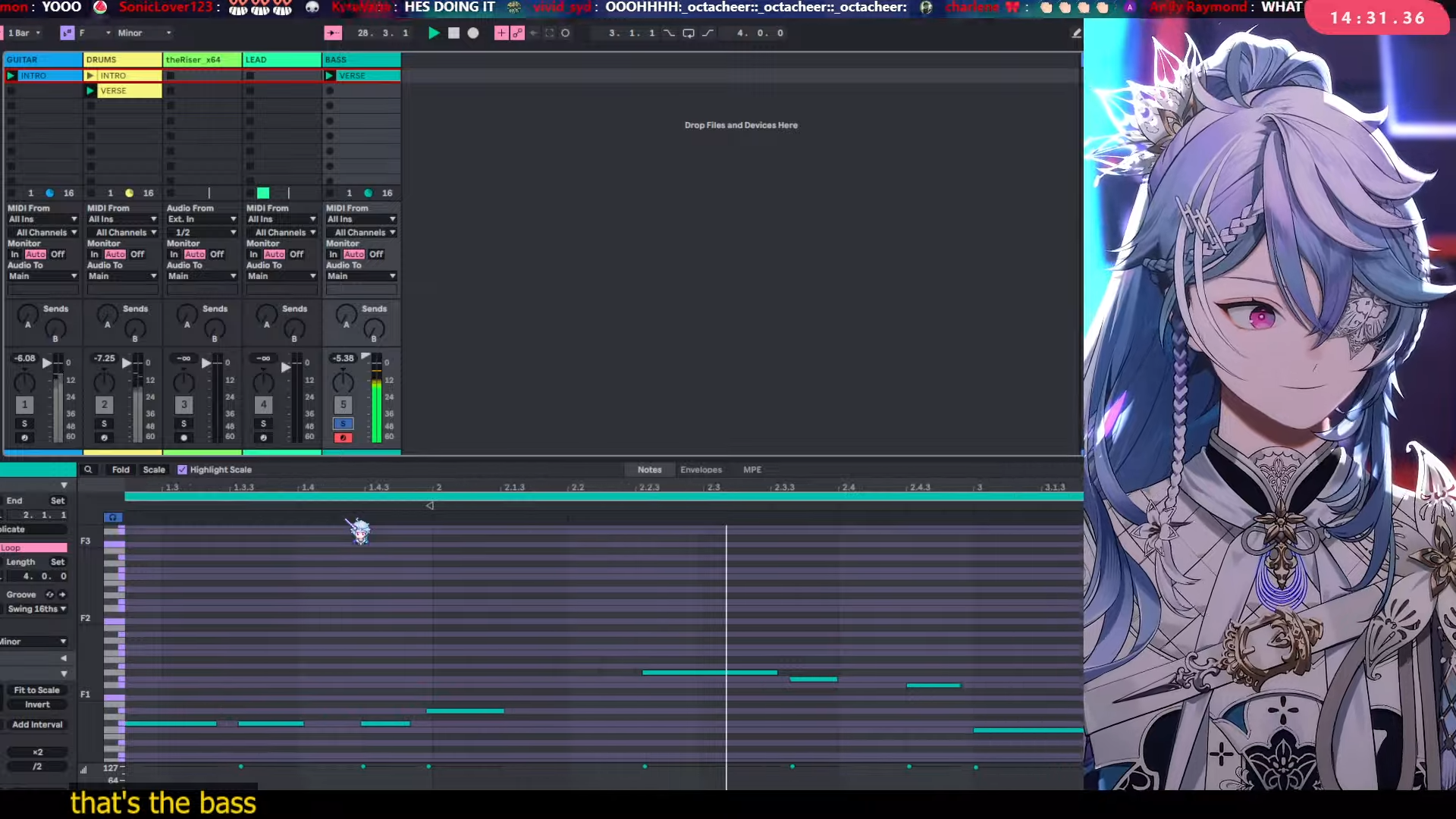Select the GUITAR track header
This screenshot has width=1456, height=819.
click(x=43, y=60)
